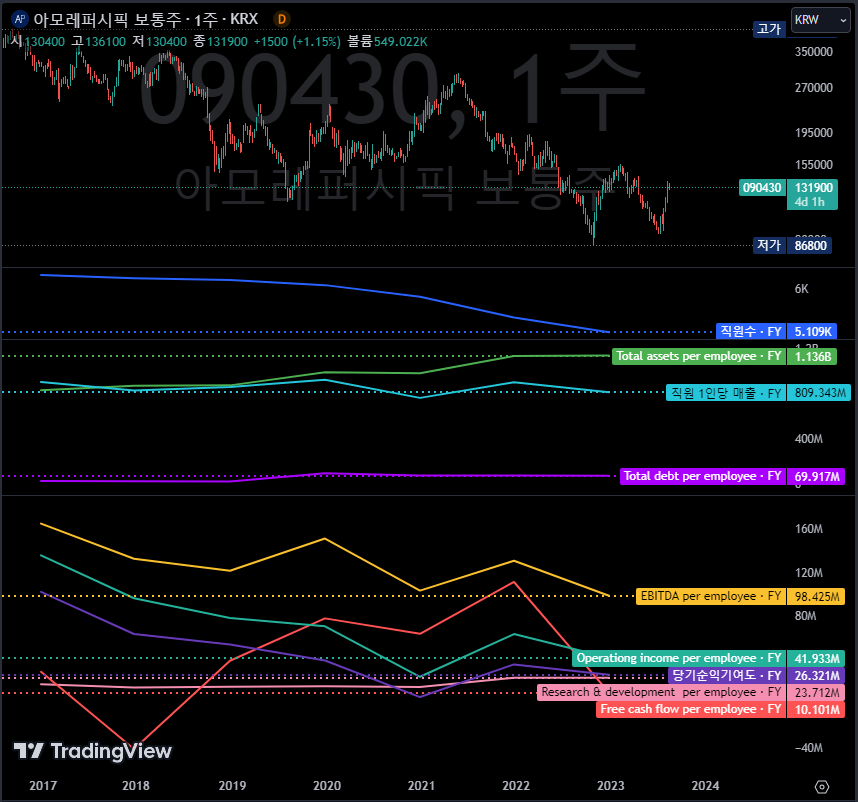
Task: Select Operationg income per employee label
Action: (679, 658)
